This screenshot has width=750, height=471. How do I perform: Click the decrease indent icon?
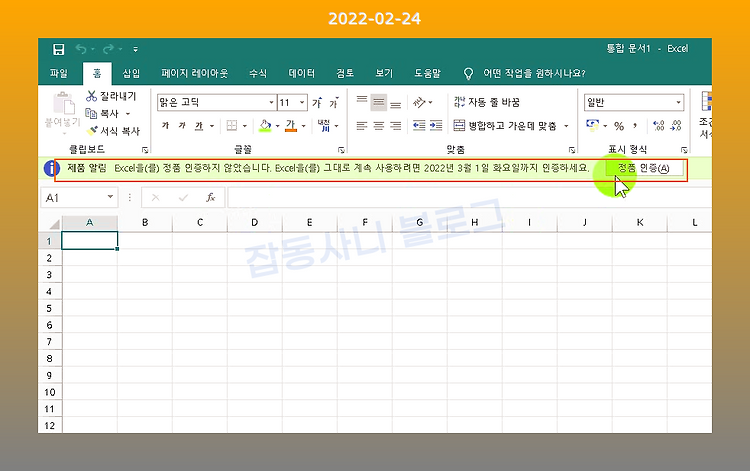coord(419,126)
